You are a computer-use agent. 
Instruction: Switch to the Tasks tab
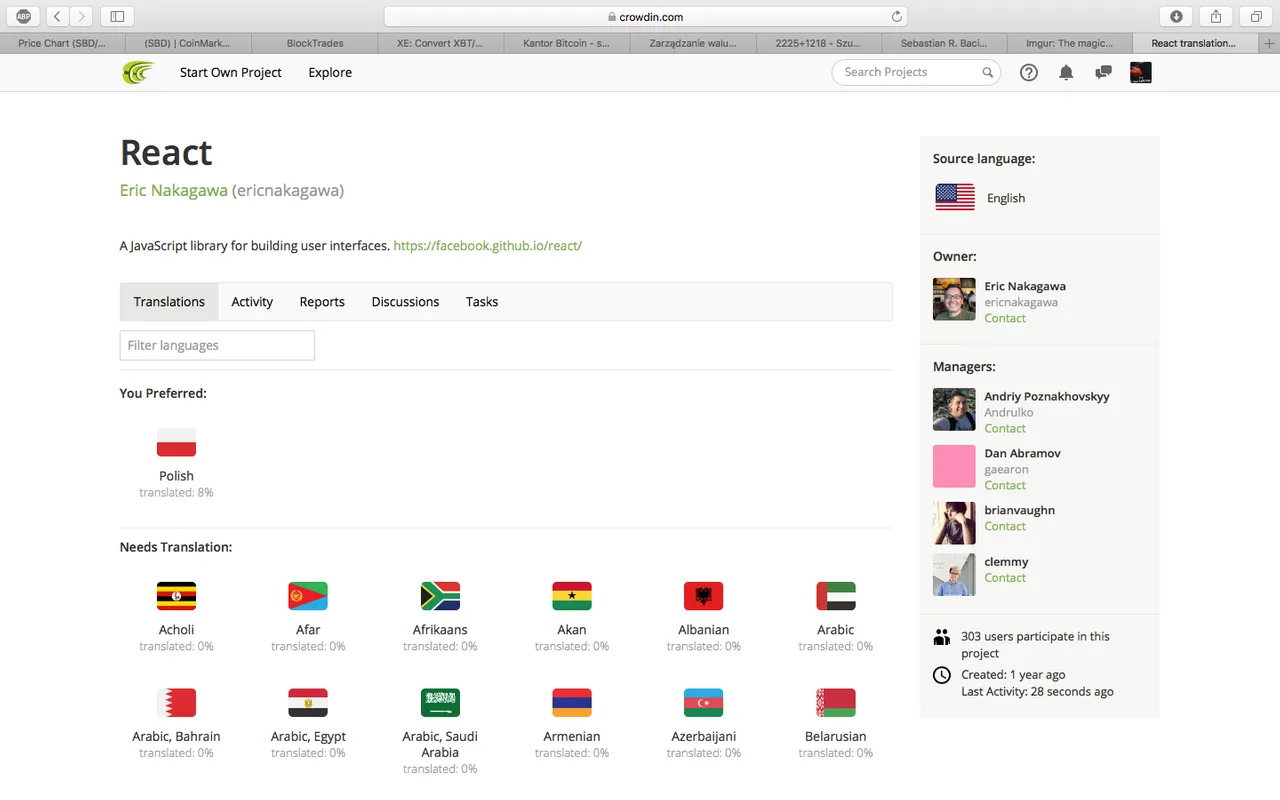482,301
